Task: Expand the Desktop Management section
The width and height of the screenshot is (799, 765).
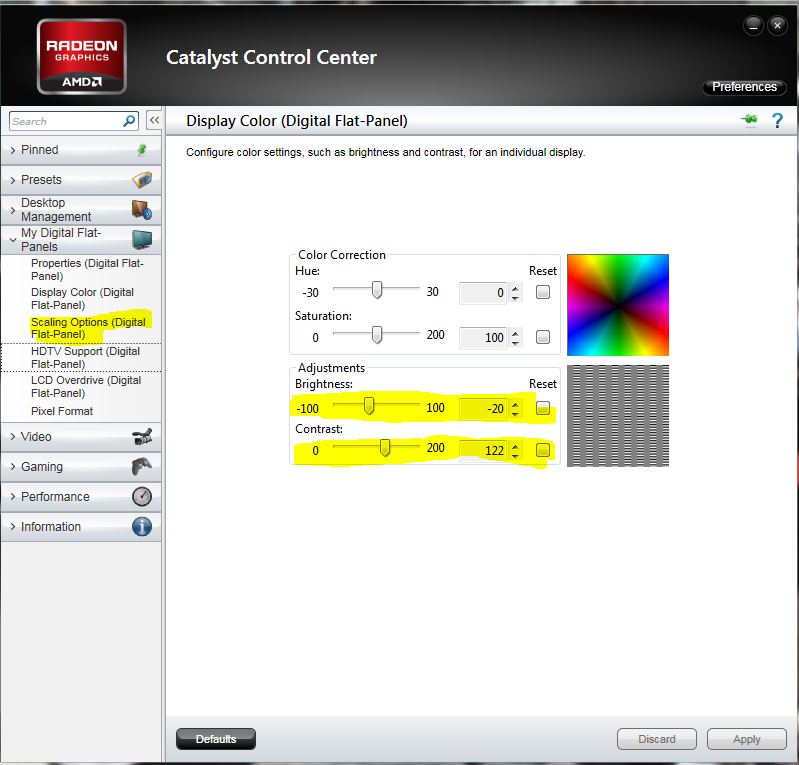Action: coord(13,210)
